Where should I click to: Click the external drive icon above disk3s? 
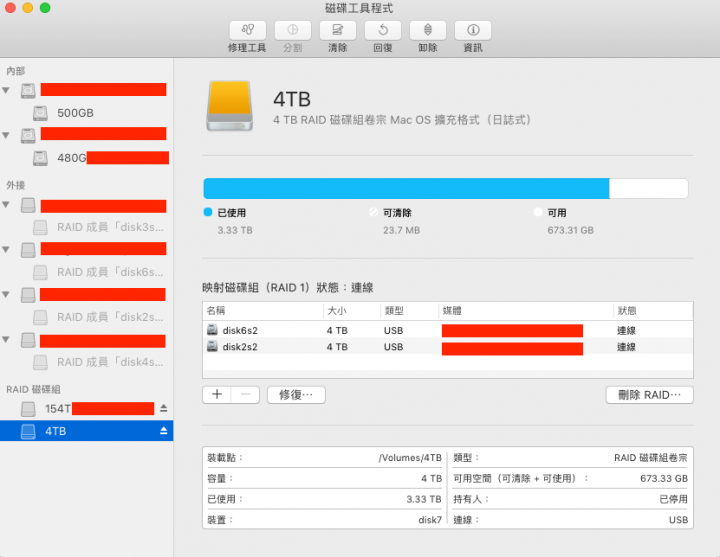tap(28, 205)
